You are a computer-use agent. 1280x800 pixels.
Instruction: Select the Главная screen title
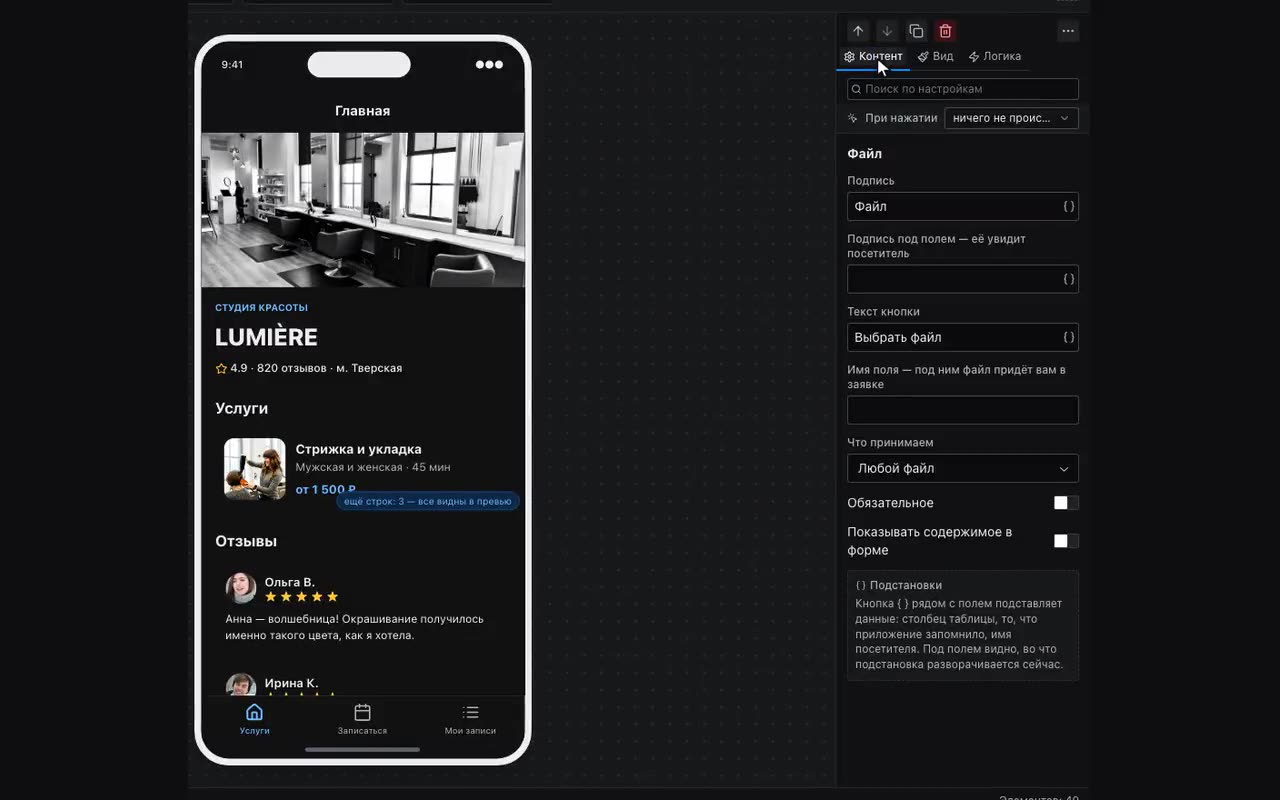coord(363,111)
